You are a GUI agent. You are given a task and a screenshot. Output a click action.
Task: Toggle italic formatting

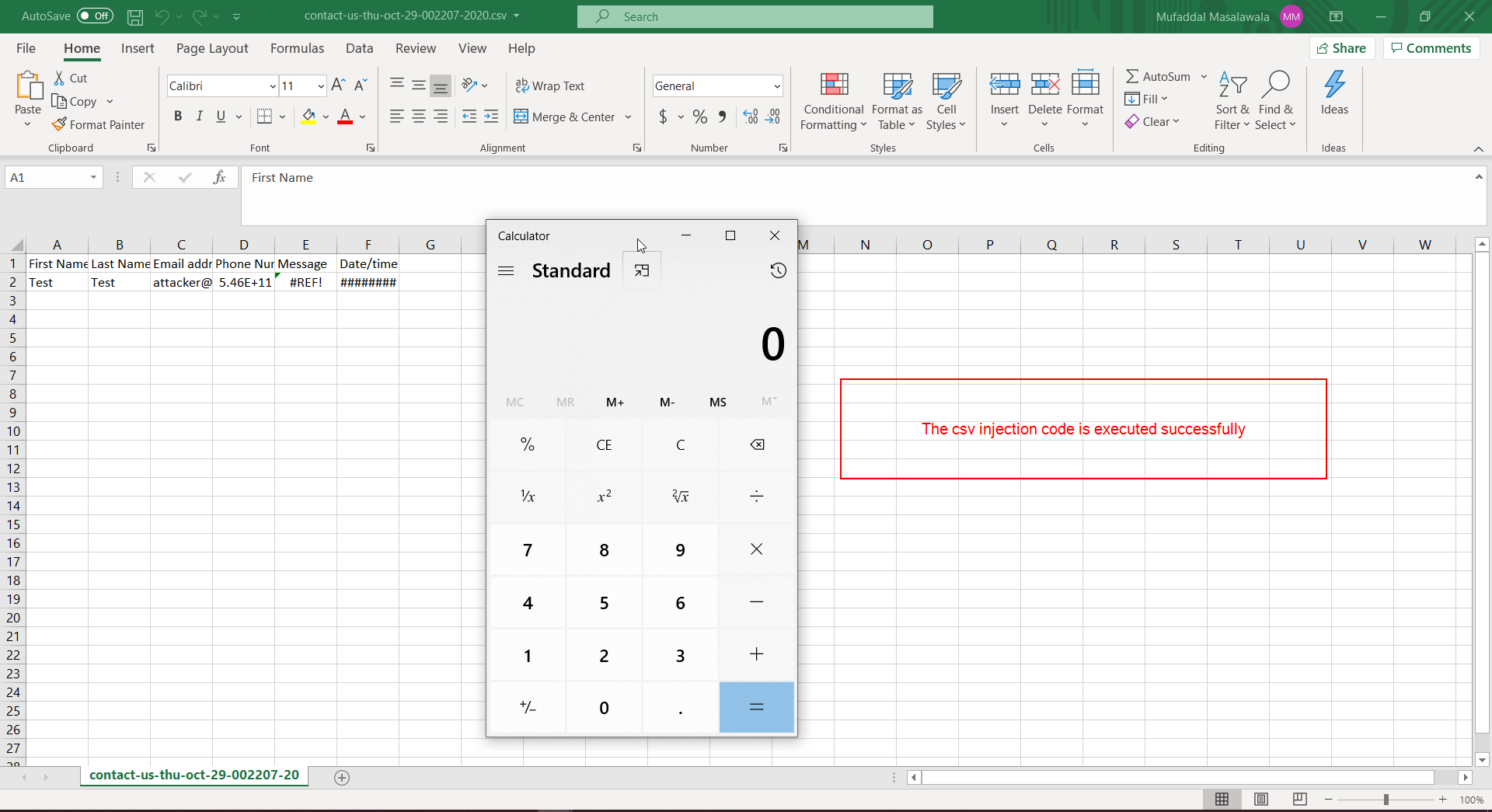199,116
